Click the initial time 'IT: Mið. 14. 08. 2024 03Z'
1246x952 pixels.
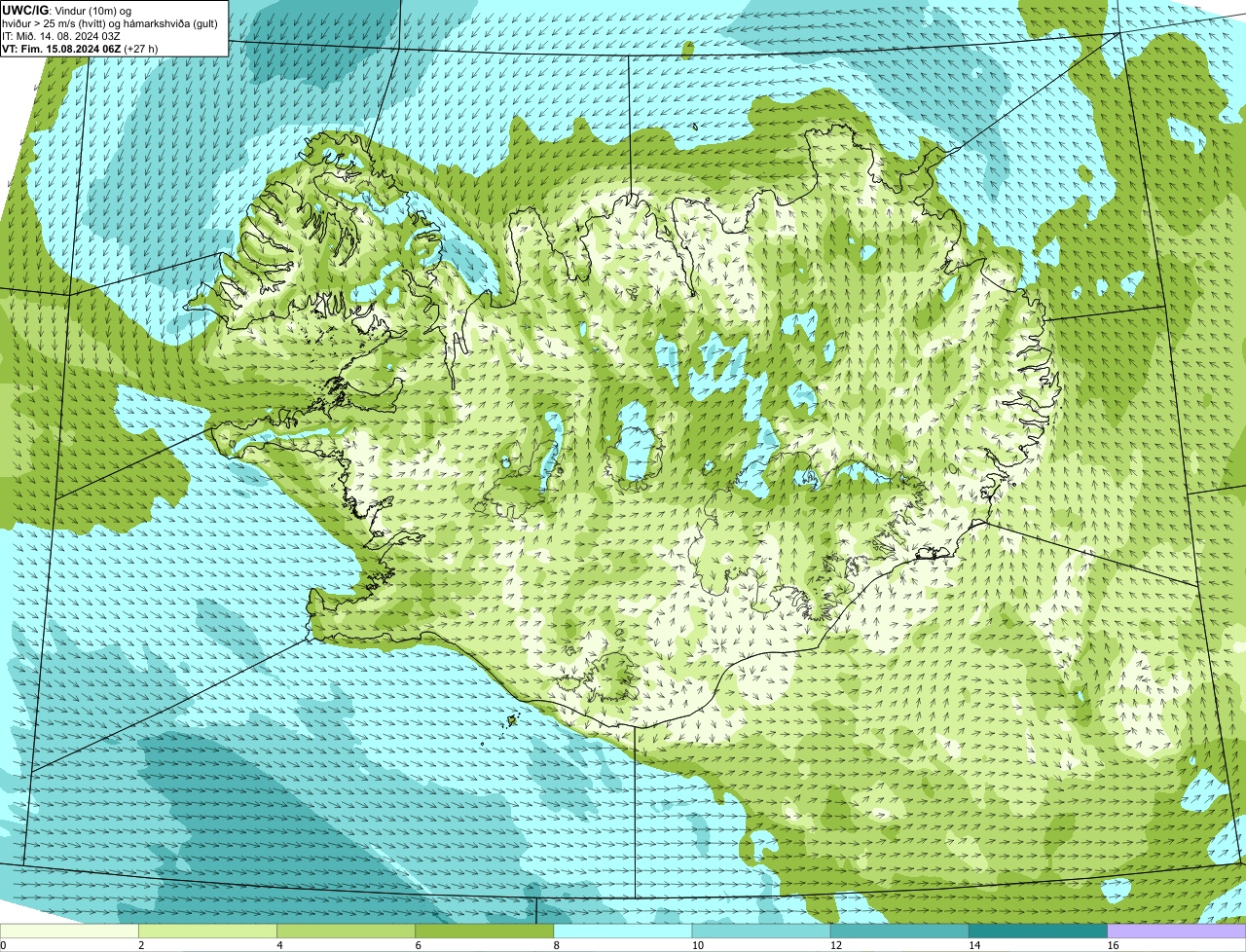point(61,36)
